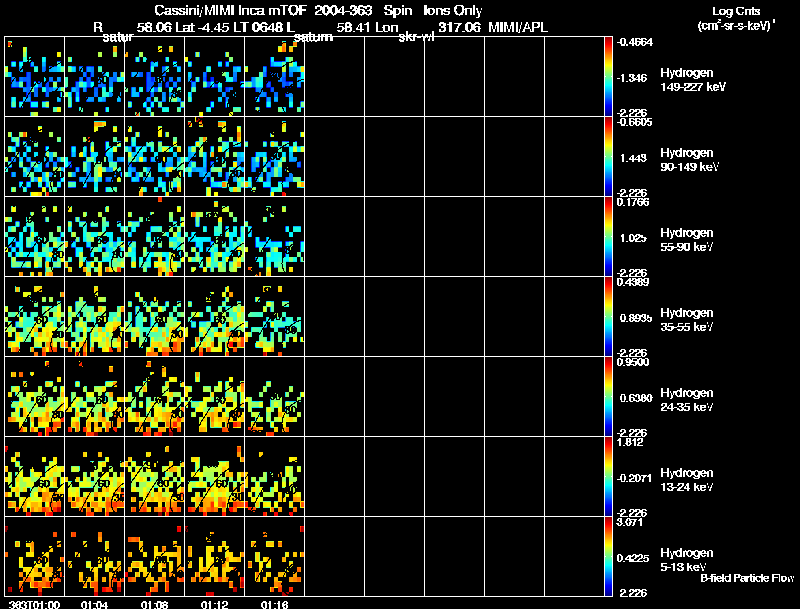Image resolution: width=800 pixels, height=609 pixels.
Task: Click the 'Hydrogen 149-227 keV' label
Action: click(693, 80)
